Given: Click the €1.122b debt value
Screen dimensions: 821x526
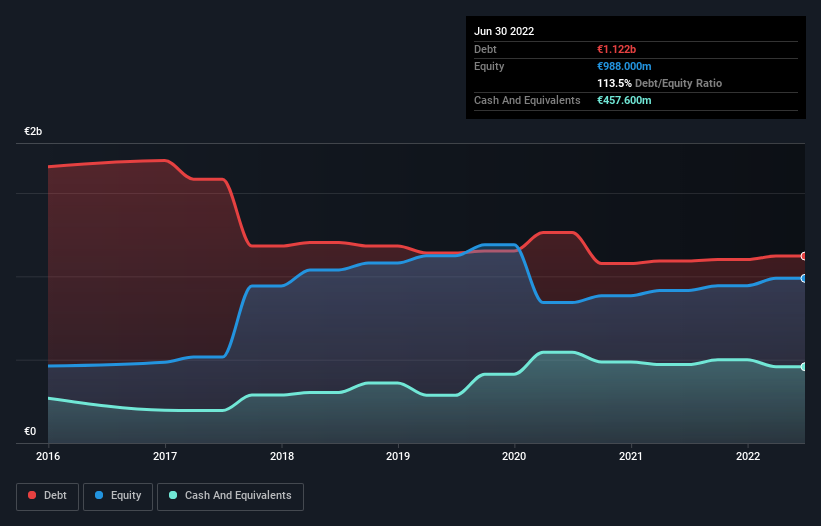Looking at the screenshot, I should [616, 49].
